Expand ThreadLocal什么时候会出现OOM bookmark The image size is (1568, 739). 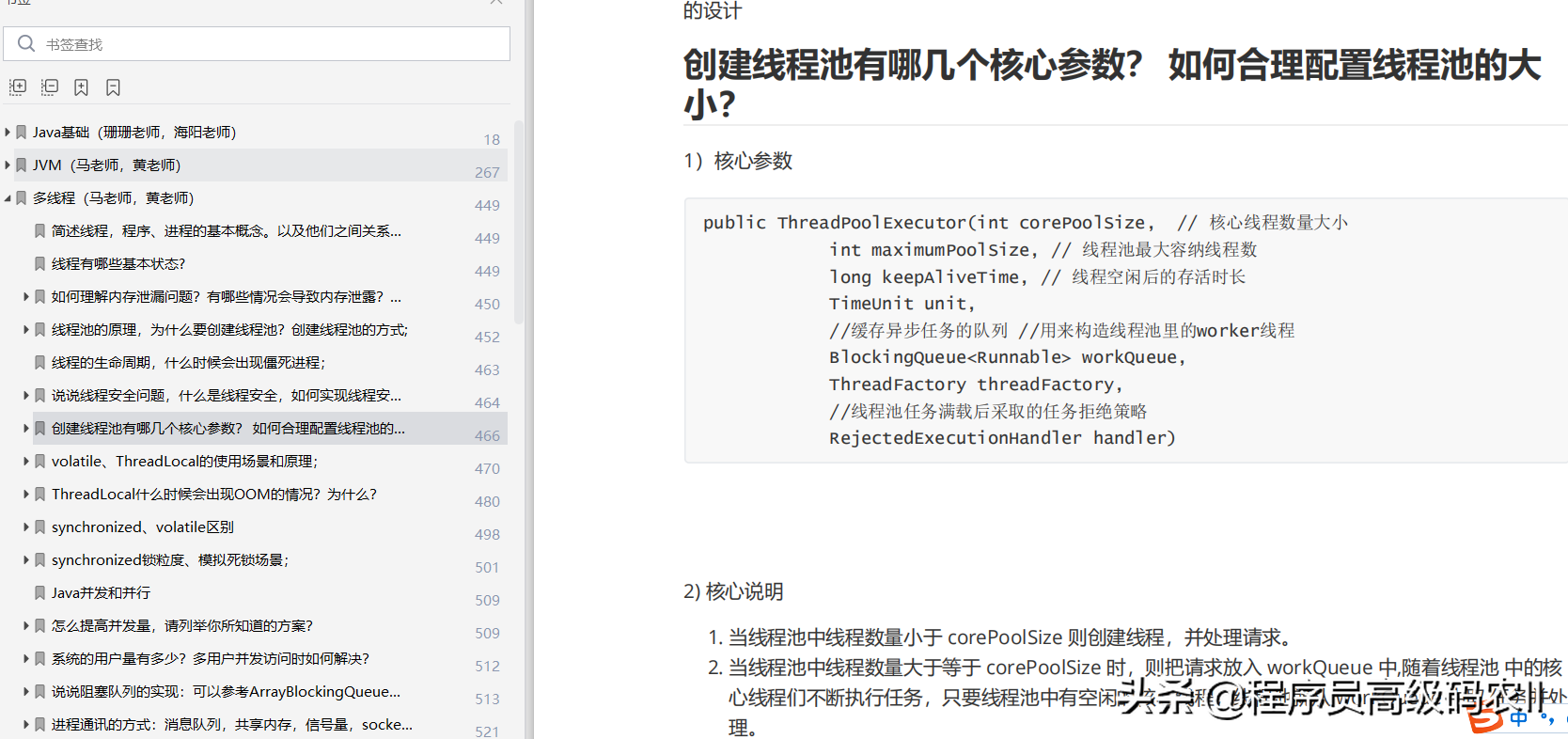(26, 495)
